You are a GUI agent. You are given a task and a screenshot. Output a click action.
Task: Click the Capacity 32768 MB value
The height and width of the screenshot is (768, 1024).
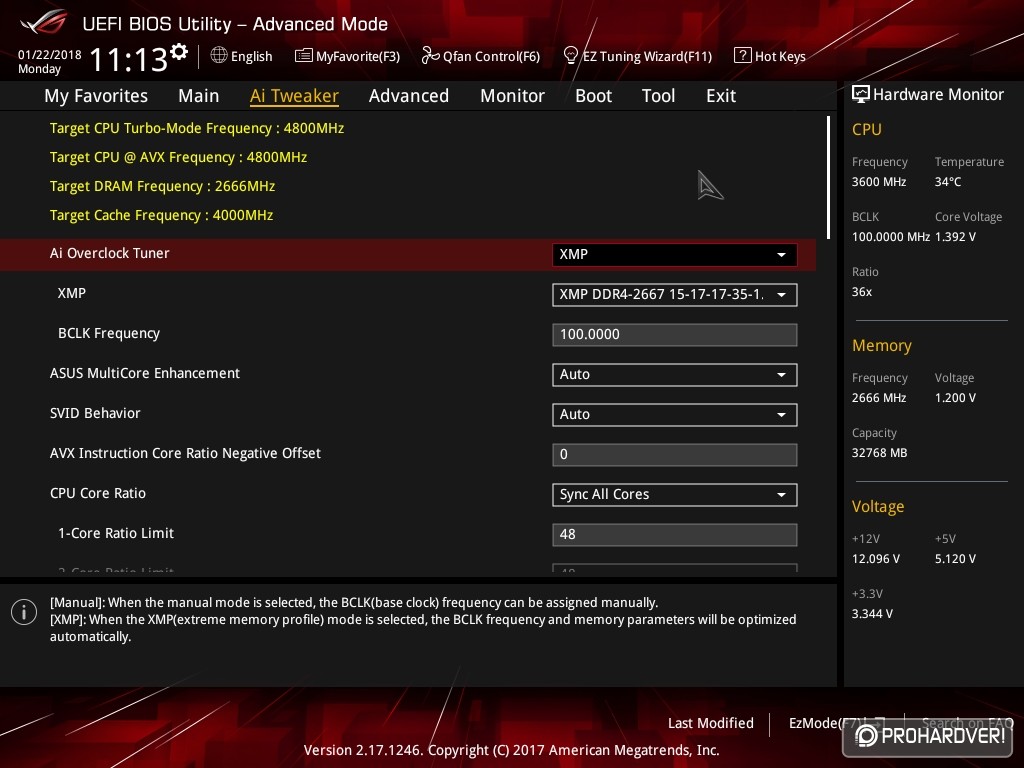(x=880, y=453)
